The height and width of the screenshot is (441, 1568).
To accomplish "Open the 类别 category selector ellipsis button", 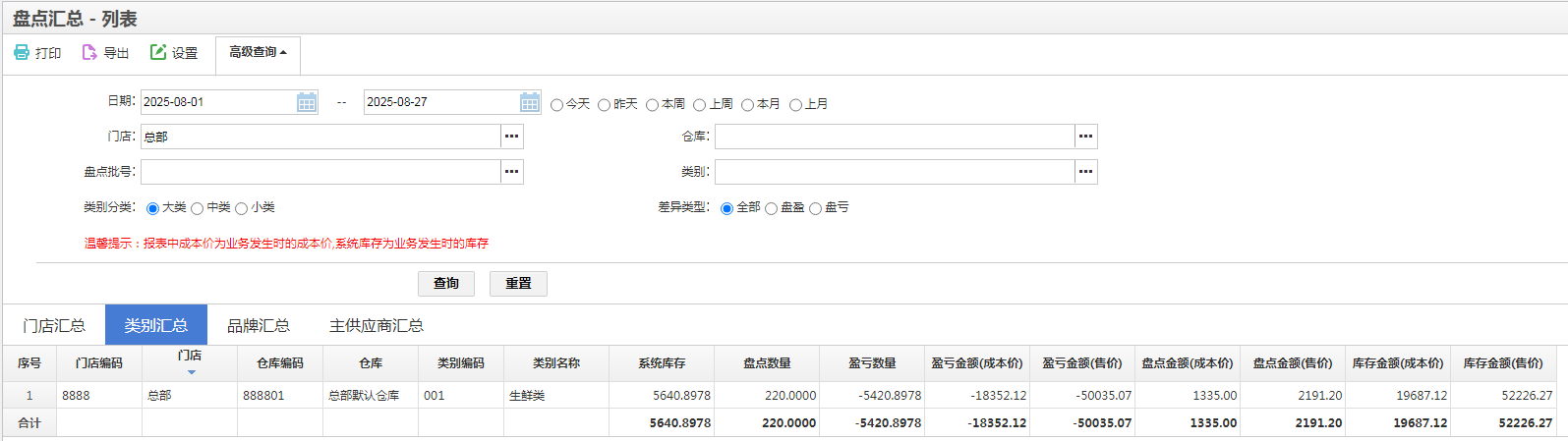I will click(x=1085, y=172).
